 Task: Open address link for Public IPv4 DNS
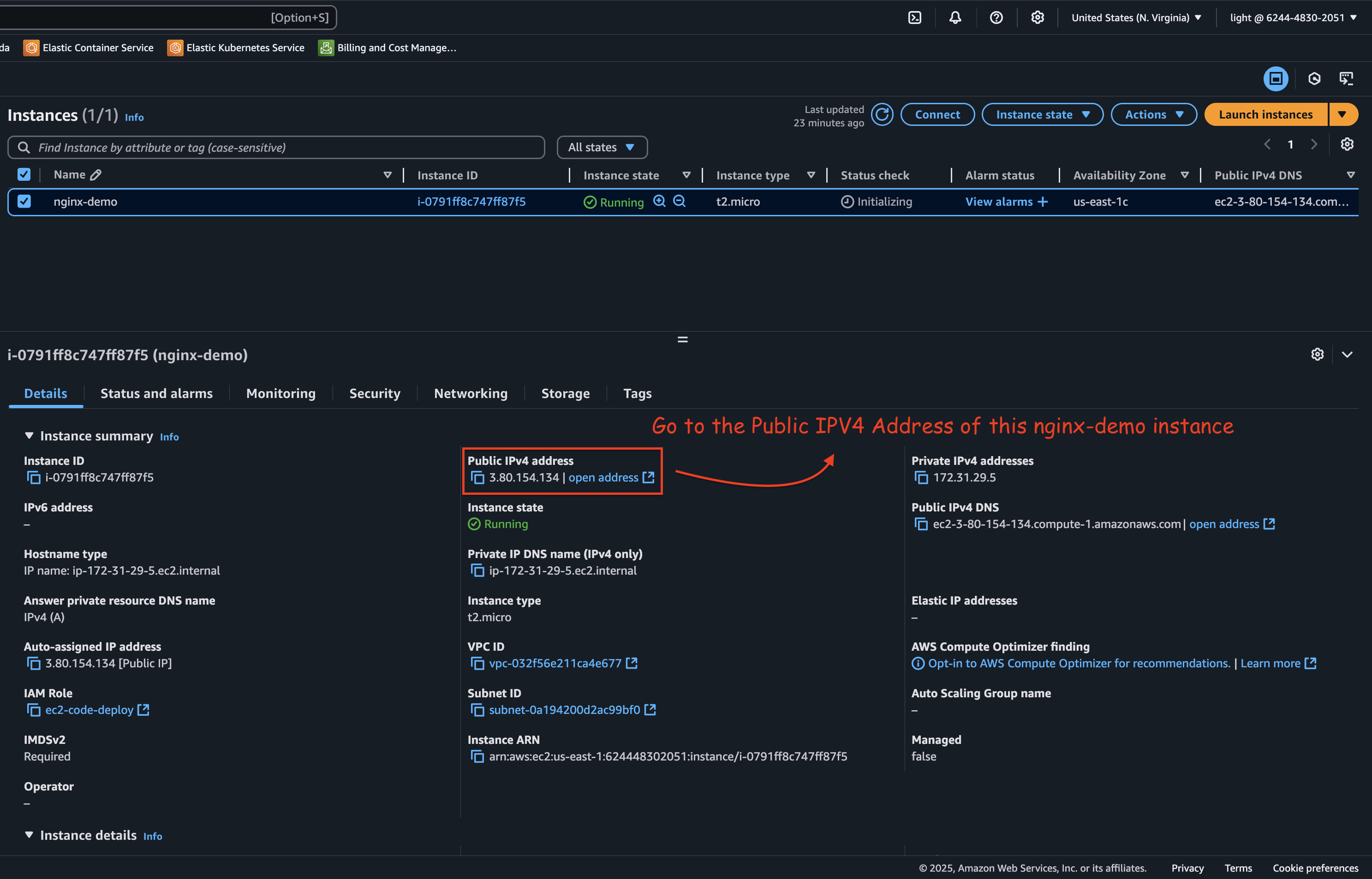tap(1232, 524)
